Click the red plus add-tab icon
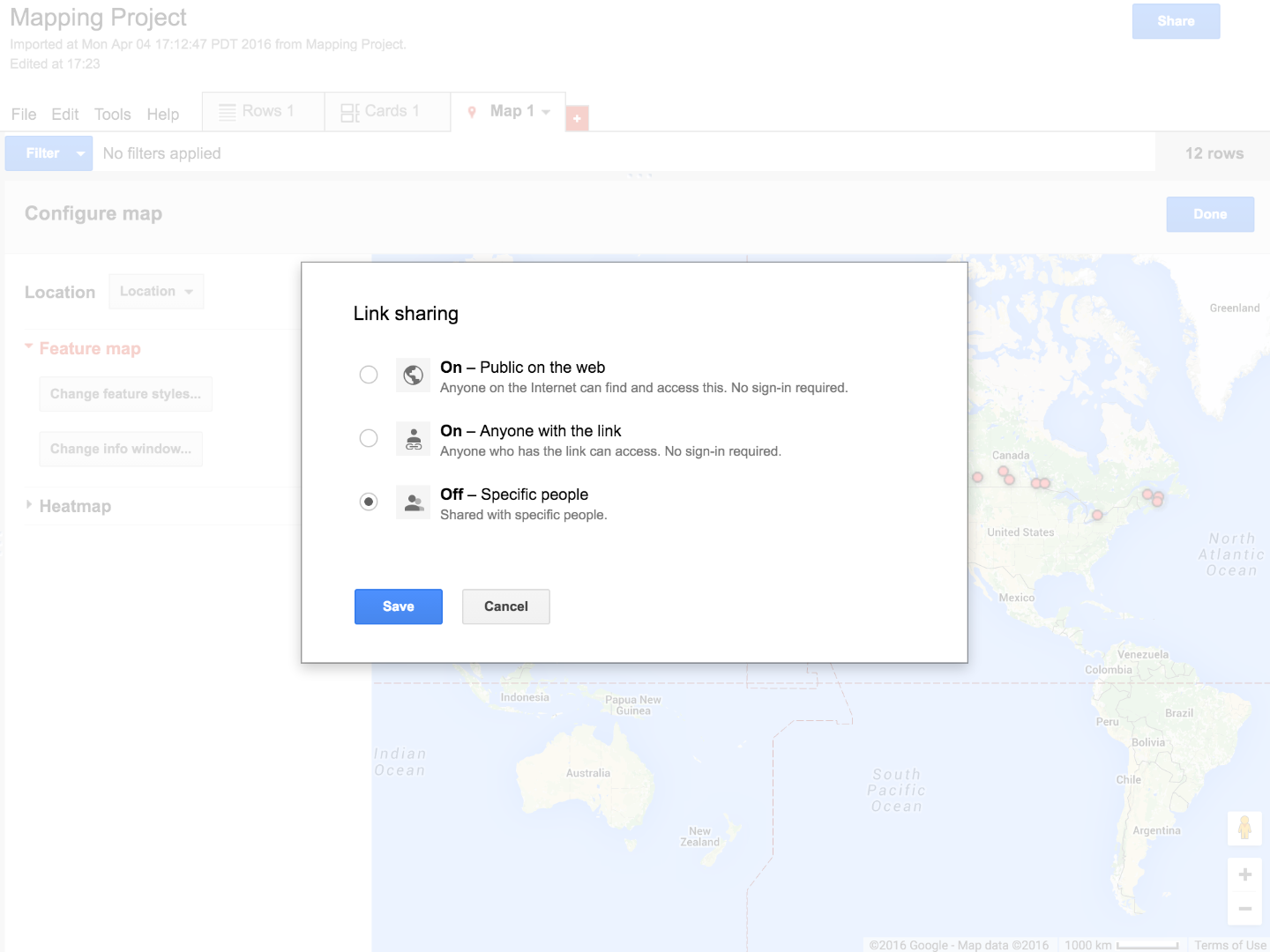The height and width of the screenshot is (952, 1270). point(577,118)
